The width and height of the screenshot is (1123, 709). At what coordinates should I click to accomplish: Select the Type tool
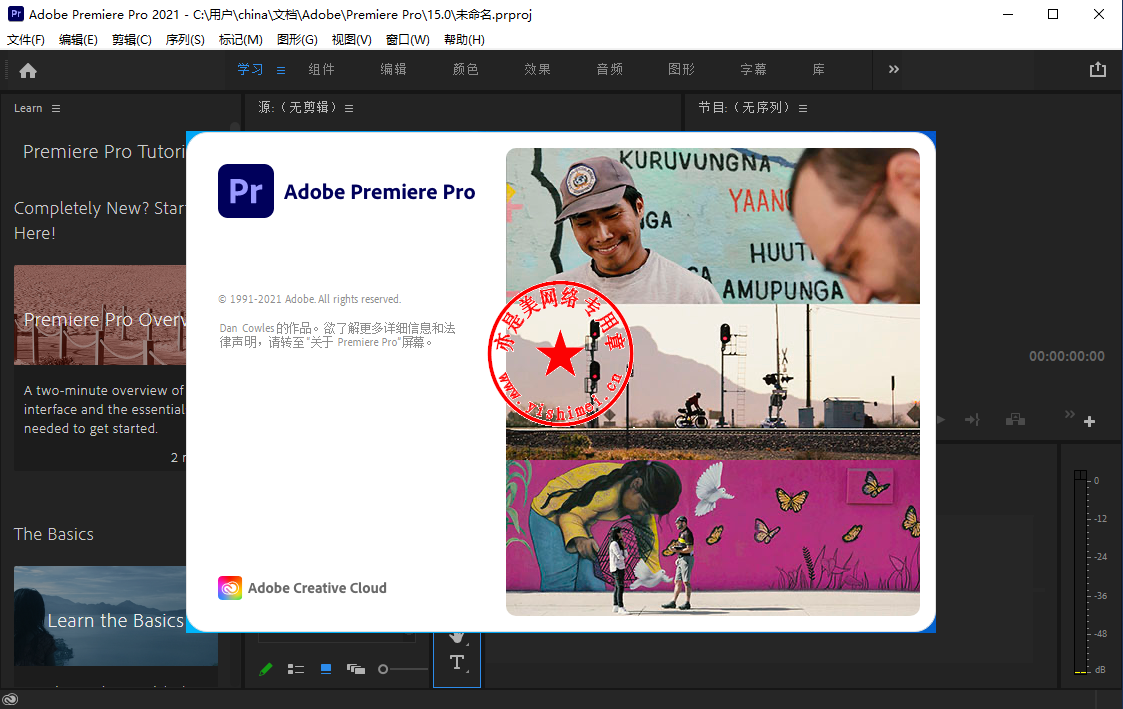[457, 662]
